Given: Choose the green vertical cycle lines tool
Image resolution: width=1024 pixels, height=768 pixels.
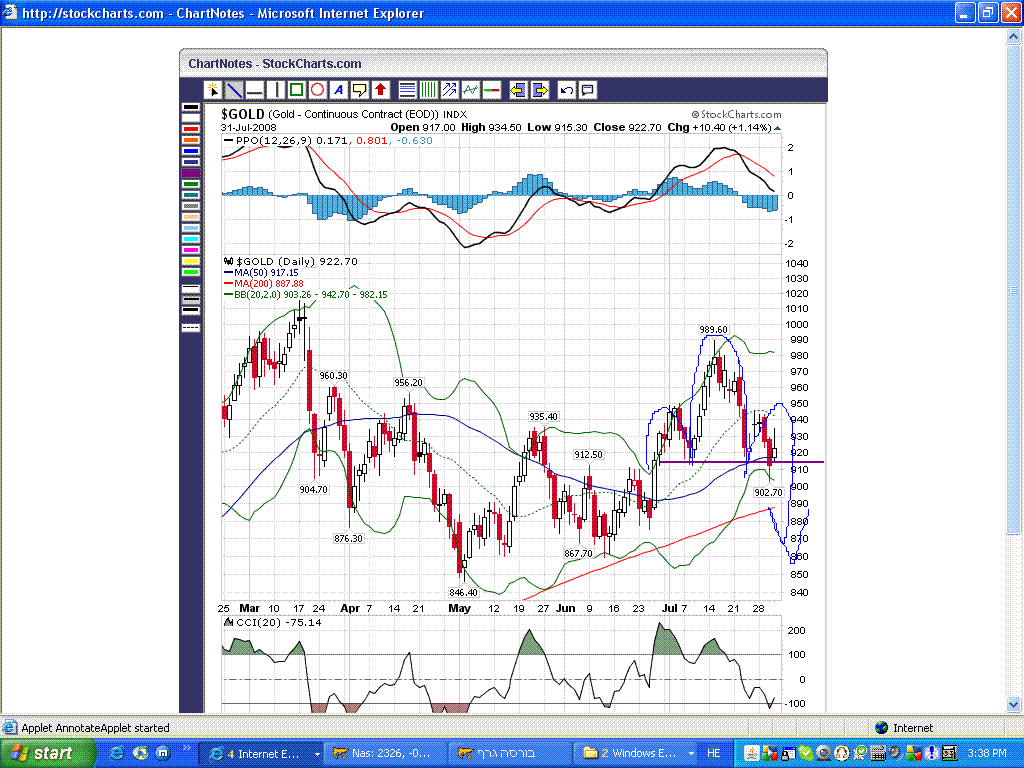Looking at the screenshot, I should coord(428,90).
